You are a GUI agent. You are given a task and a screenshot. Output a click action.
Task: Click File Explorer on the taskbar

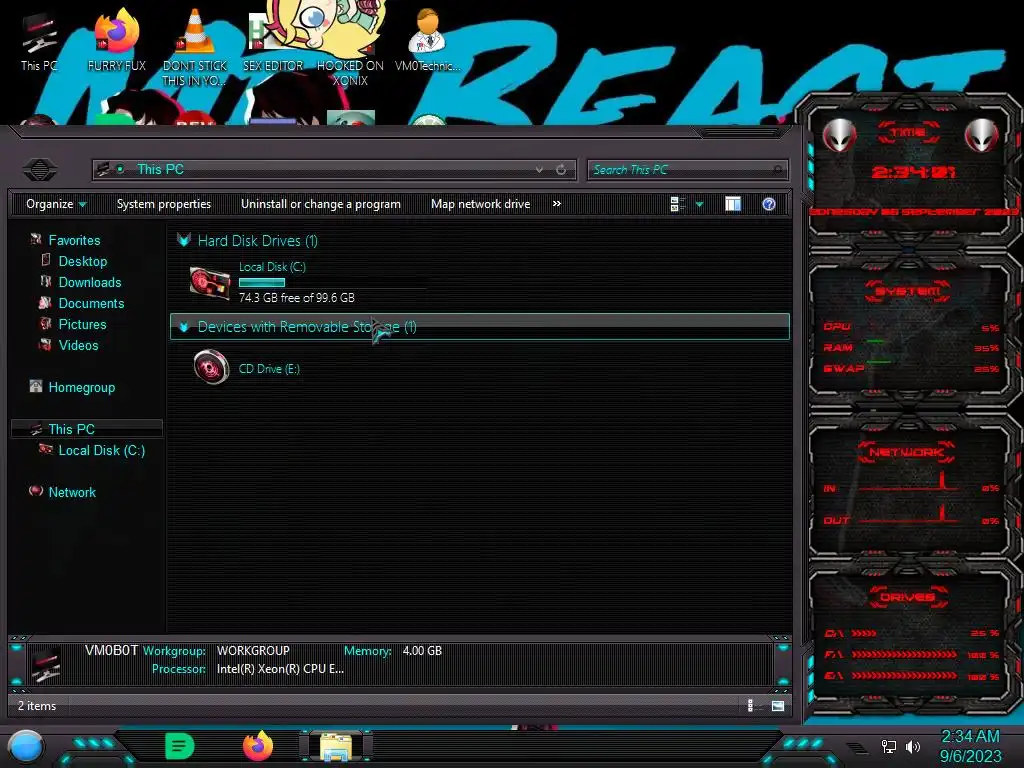[x=336, y=746]
